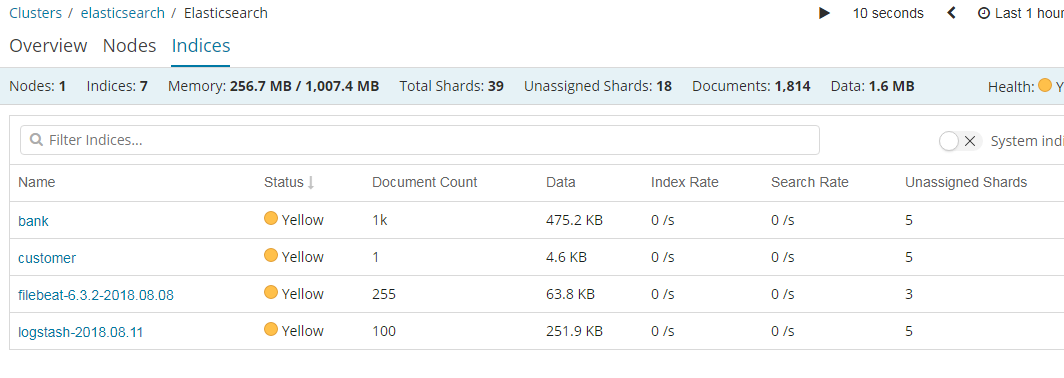1064x378 pixels.
Task: Open the bank index link
Action: coord(33,221)
